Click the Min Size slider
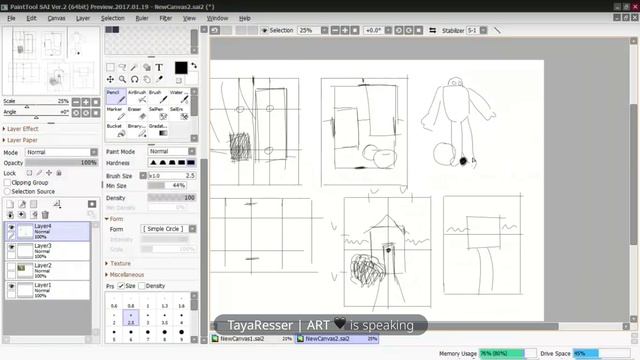640x360 pixels. [167, 185]
